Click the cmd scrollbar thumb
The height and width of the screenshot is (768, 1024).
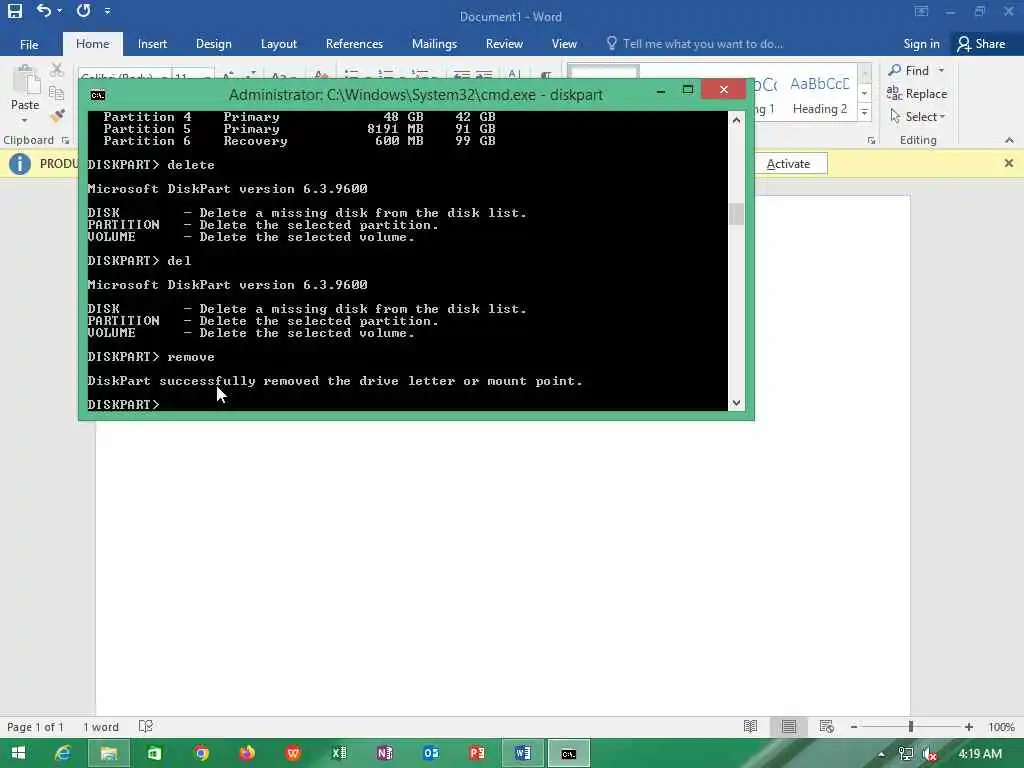click(736, 214)
